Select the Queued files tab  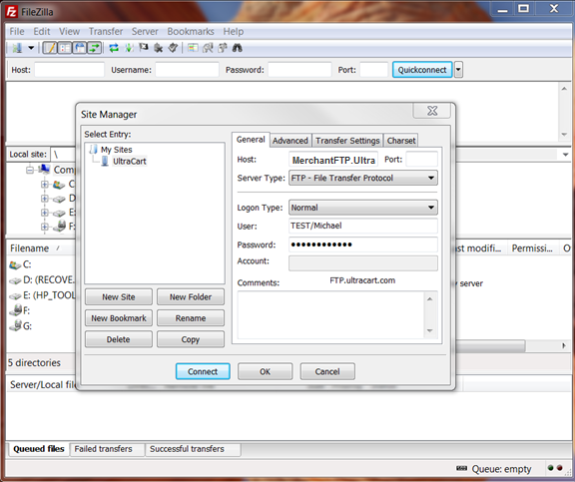click(x=39, y=449)
